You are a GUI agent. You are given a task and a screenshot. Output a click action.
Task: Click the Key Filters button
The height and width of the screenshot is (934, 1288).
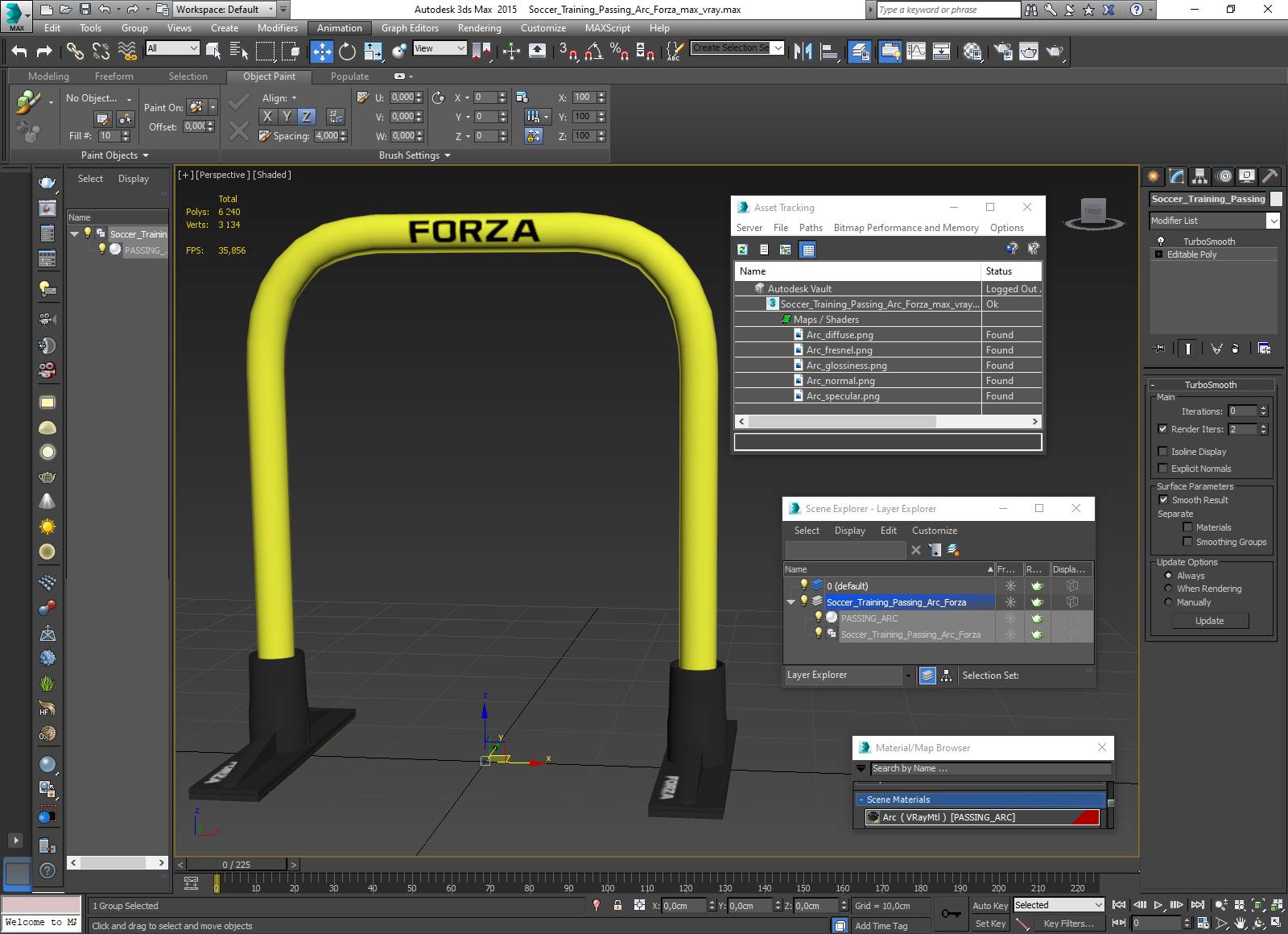(1068, 924)
